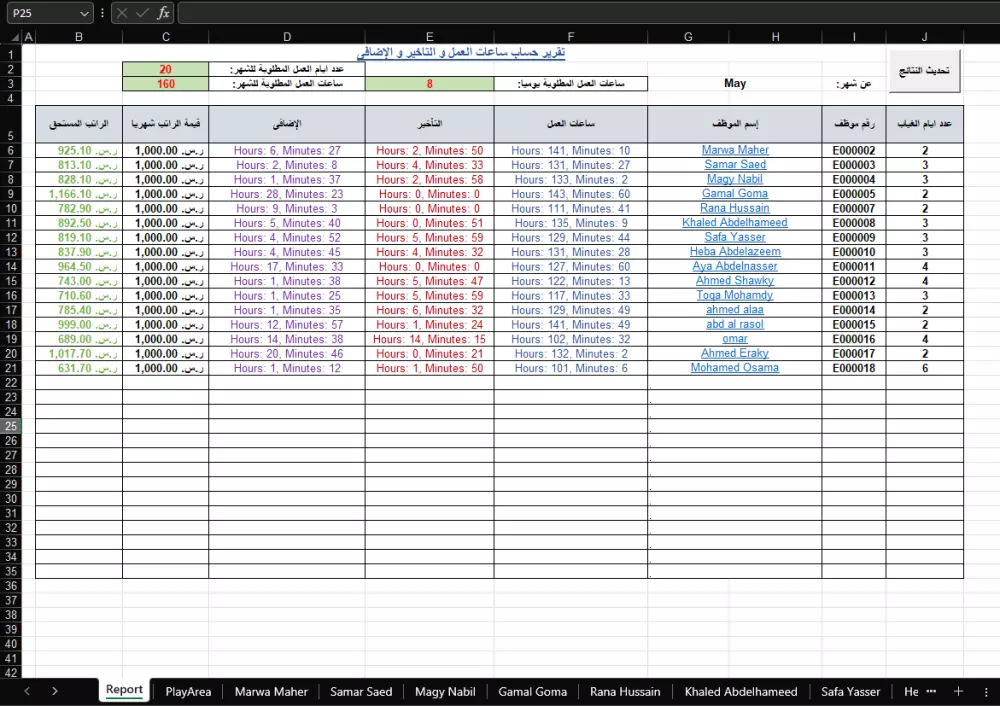This screenshot has height=706, width=1000.
Task: Follow the Marwa Maher hyperlink
Action: [734, 149]
